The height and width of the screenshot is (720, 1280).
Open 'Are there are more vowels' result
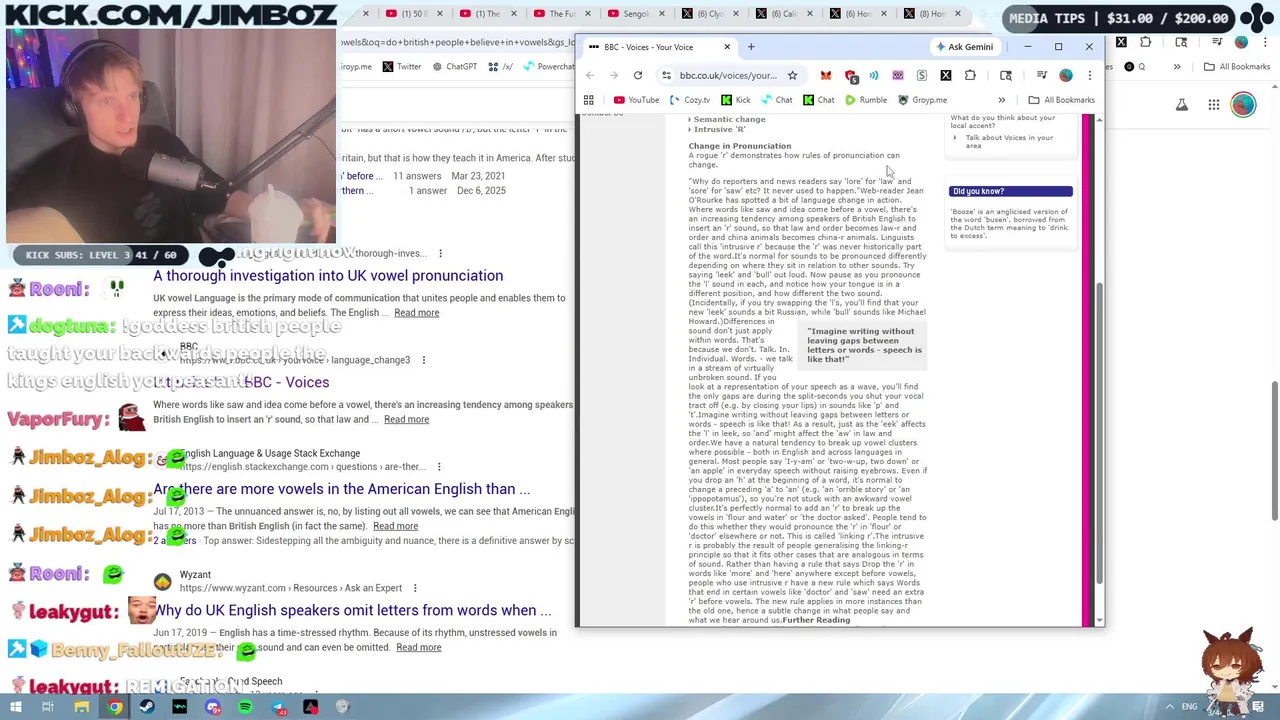342,489
